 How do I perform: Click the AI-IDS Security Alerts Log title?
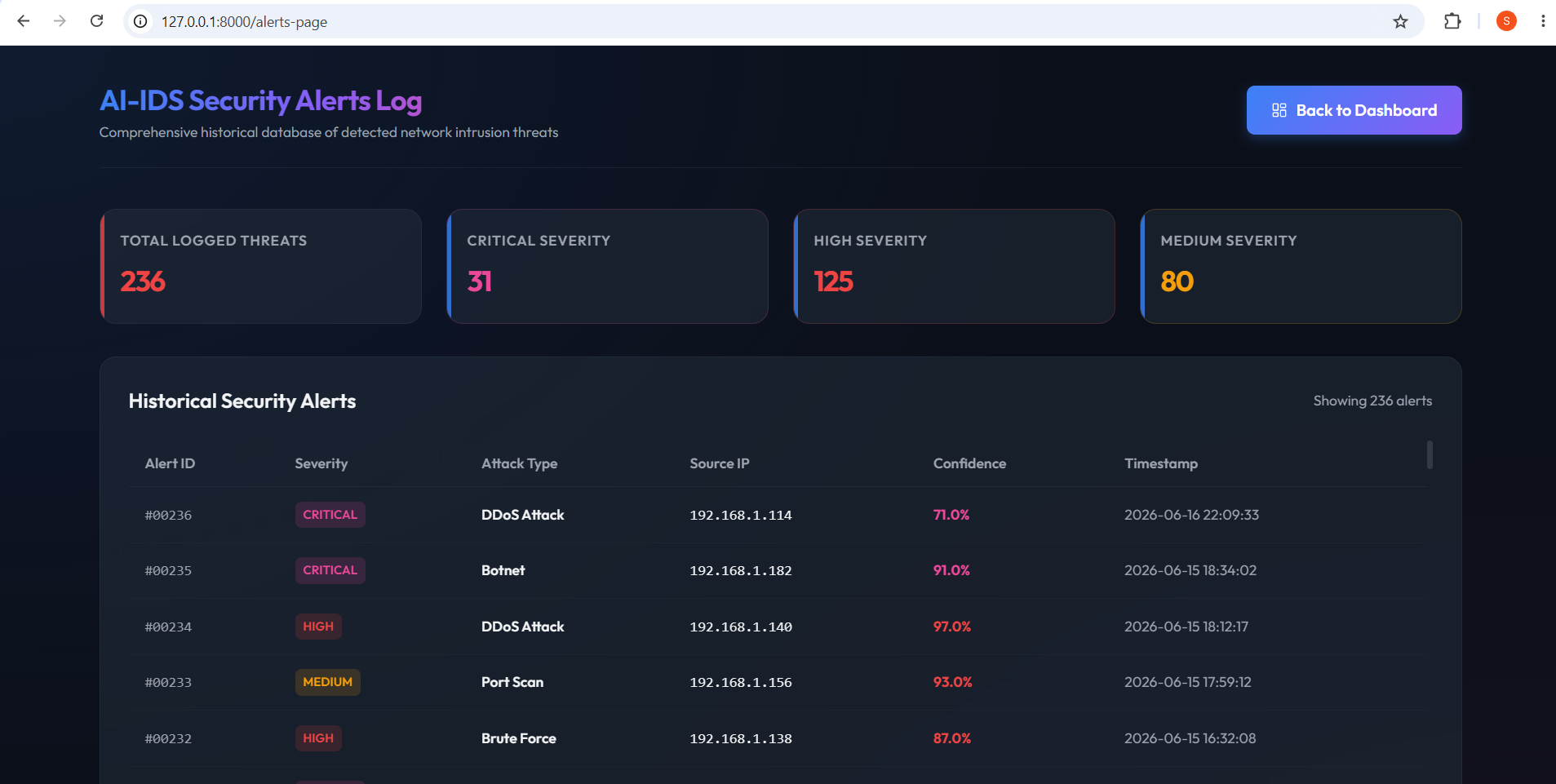pyautogui.click(x=260, y=100)
